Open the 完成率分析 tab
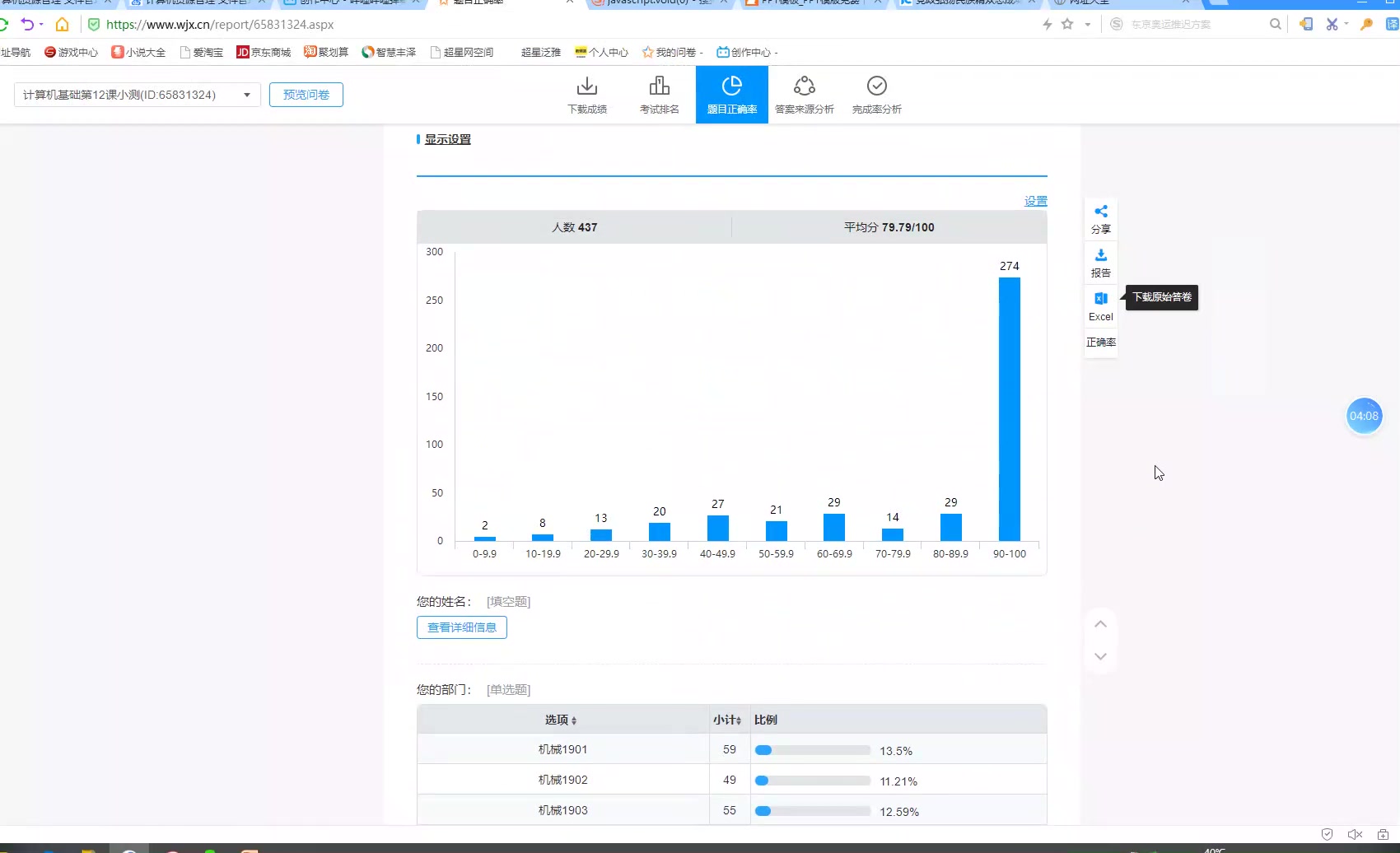 point(877,96)
